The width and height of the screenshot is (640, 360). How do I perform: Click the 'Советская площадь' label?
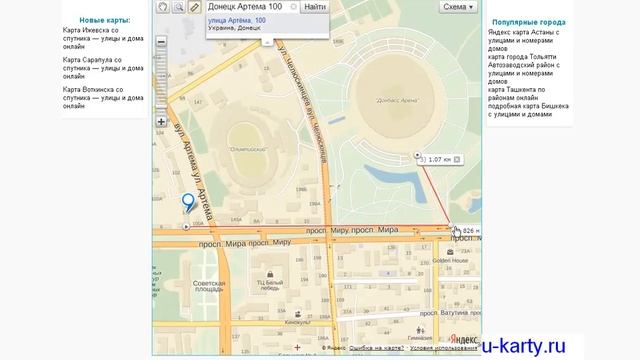coord(209,286)
